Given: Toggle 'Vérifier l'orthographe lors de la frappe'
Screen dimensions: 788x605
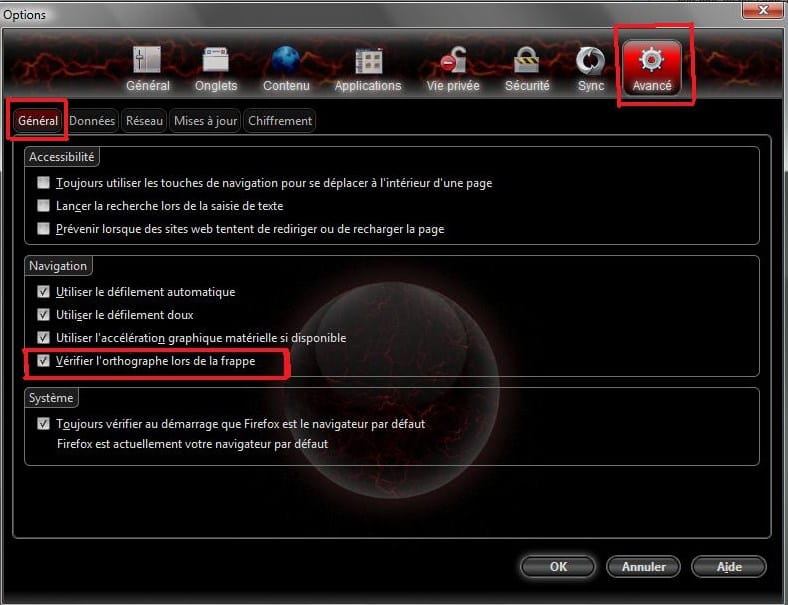Looking at the screenshot, I should coord(44,361).
